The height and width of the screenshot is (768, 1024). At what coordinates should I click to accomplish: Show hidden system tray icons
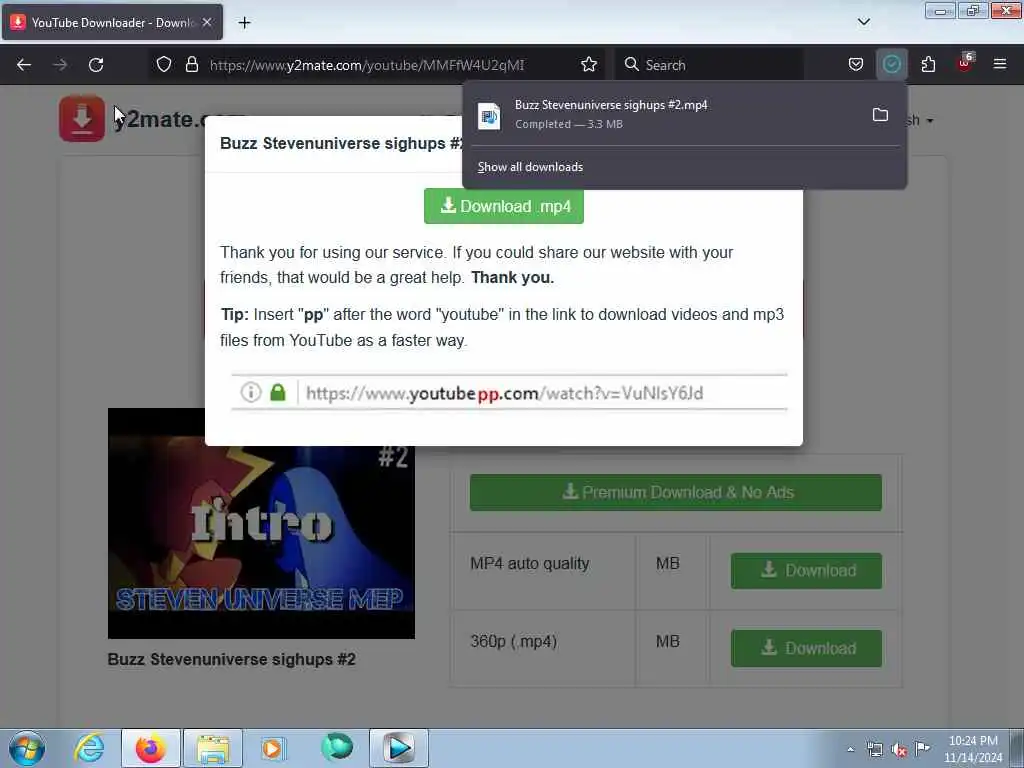coord(850,750)
